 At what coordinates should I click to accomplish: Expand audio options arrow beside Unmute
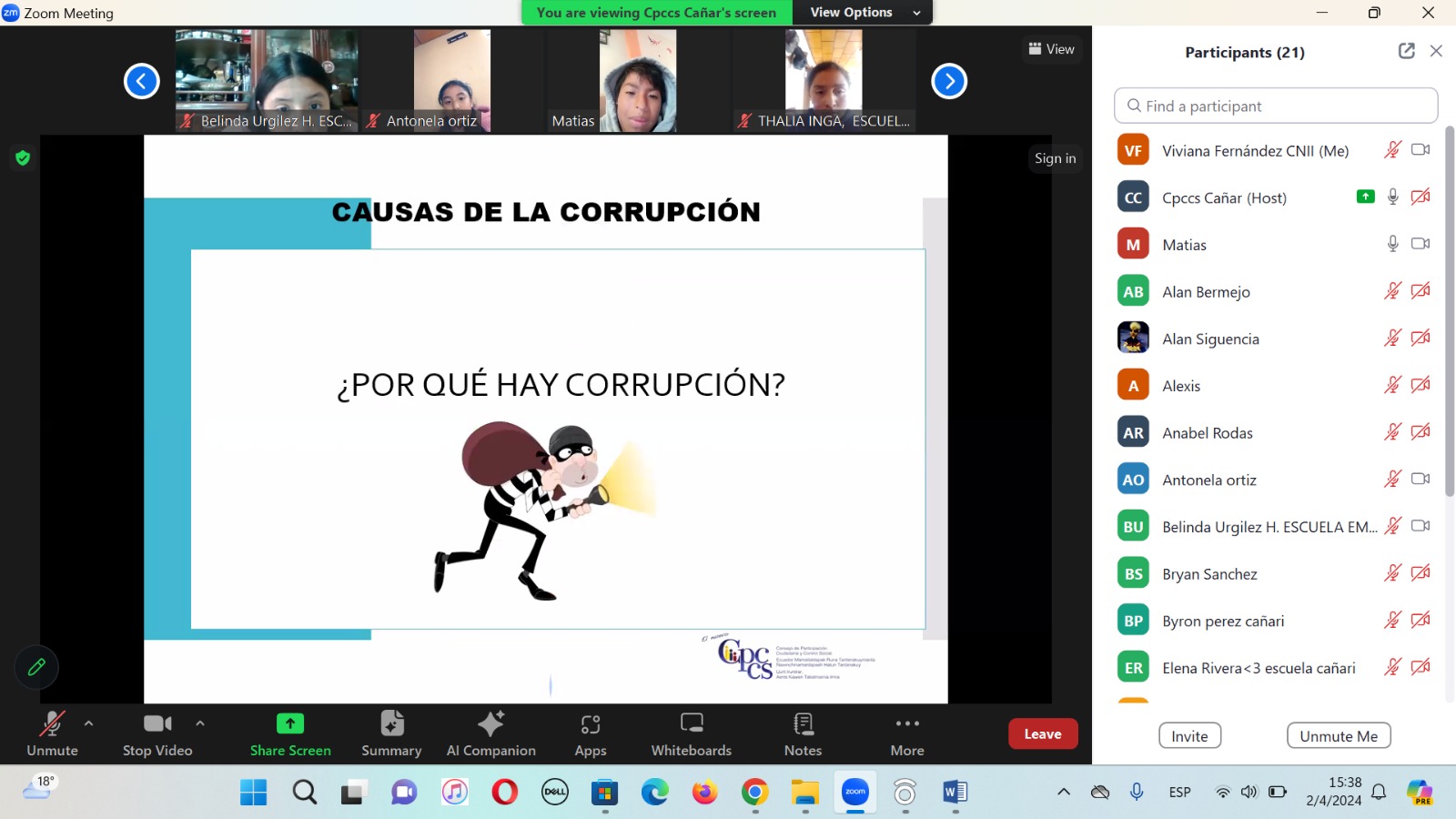[x=88, y=723]
